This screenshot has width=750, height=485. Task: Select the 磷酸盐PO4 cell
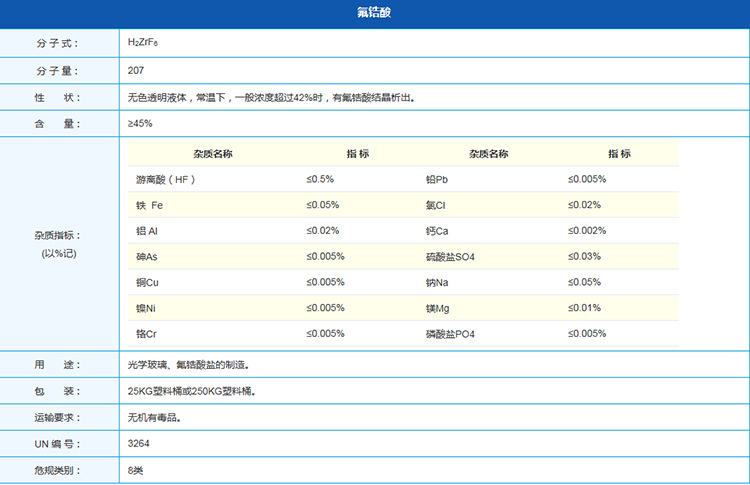451,335
